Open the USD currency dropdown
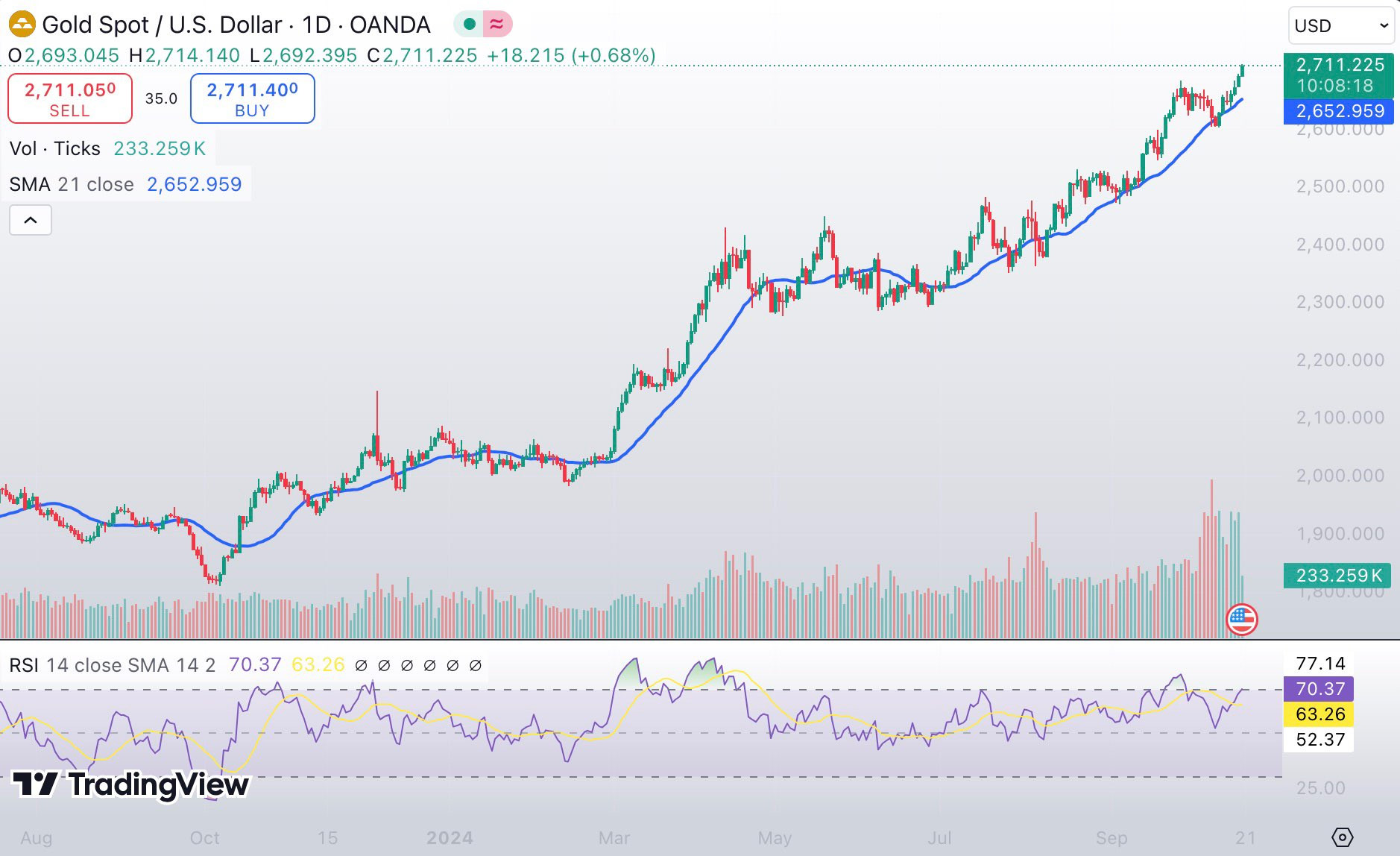 [x=1341, y=26]
